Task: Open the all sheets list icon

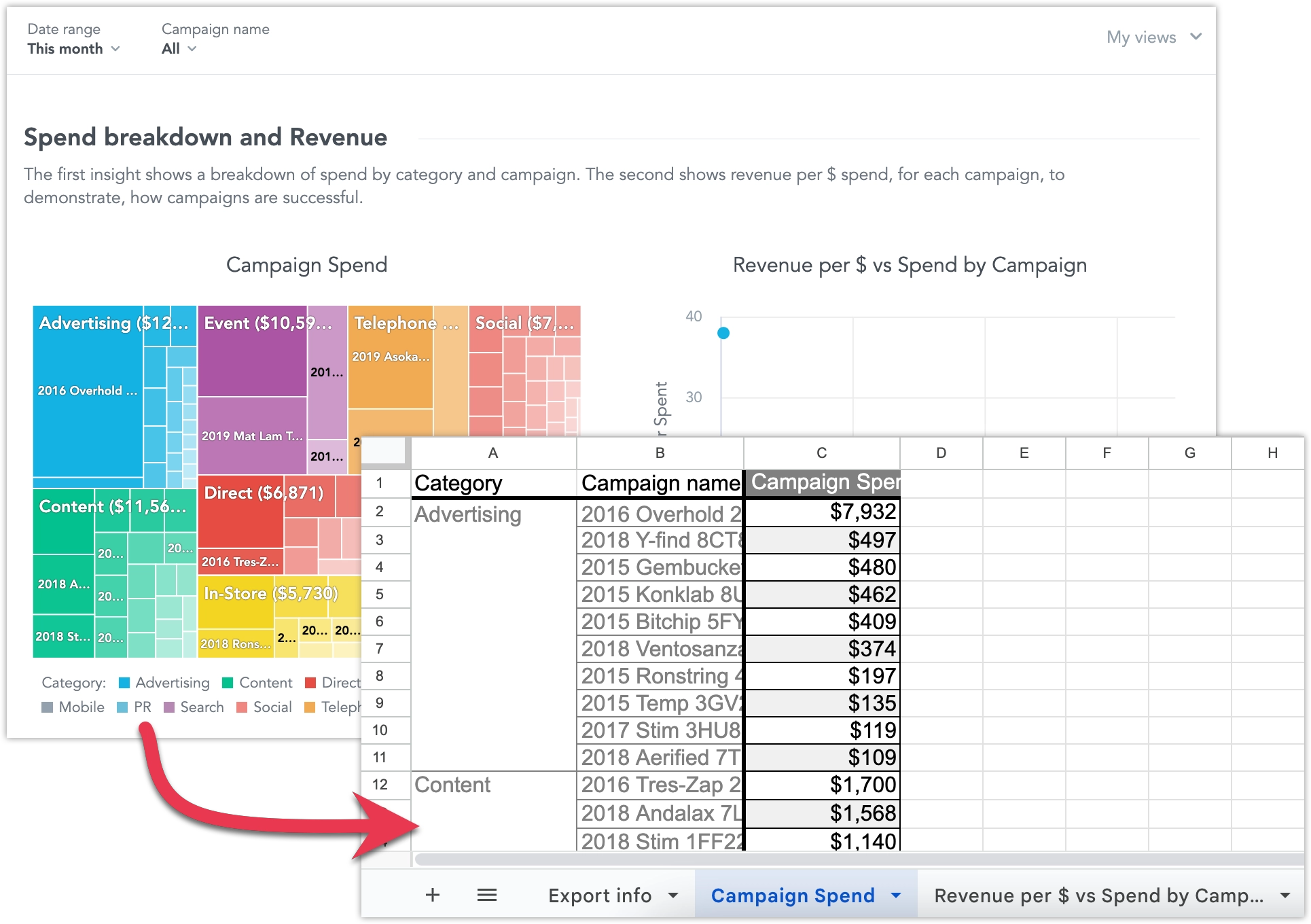Action: [486, 895]
